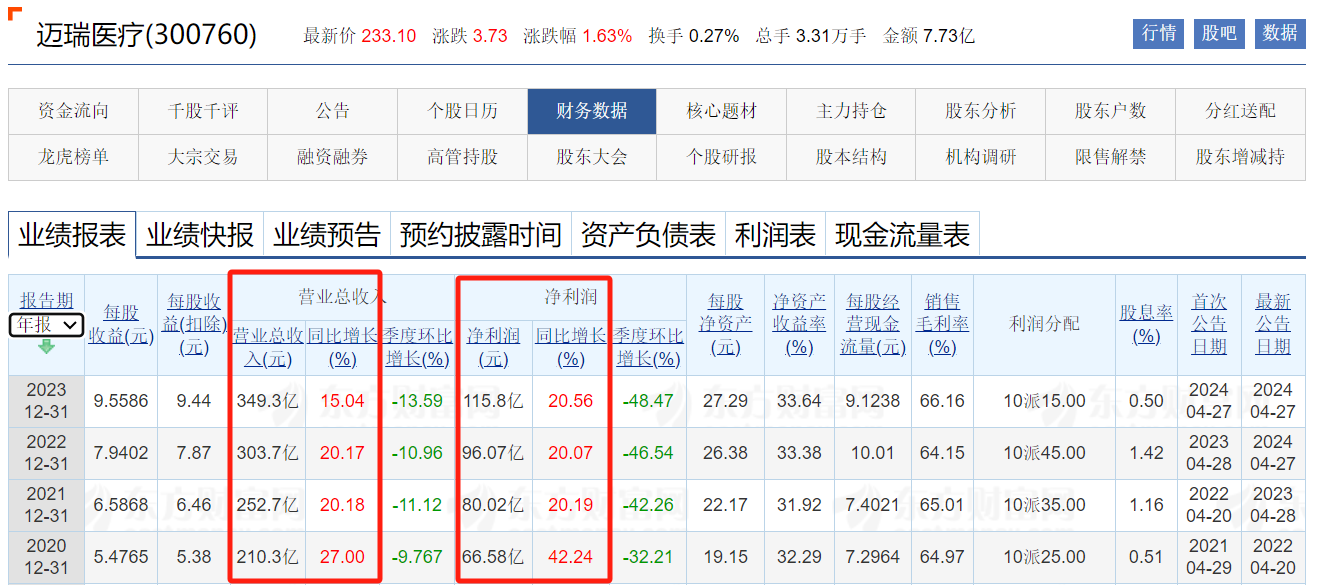1317x585 pixels.
Task: Open the 股东分析 menu item
Action: [x=981, y=111]
